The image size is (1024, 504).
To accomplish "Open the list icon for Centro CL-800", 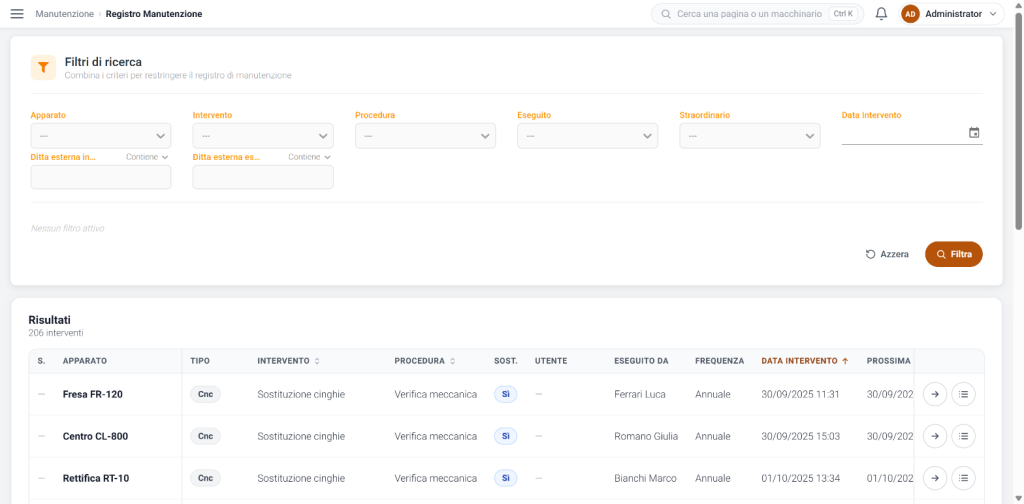I will [963, 436].
